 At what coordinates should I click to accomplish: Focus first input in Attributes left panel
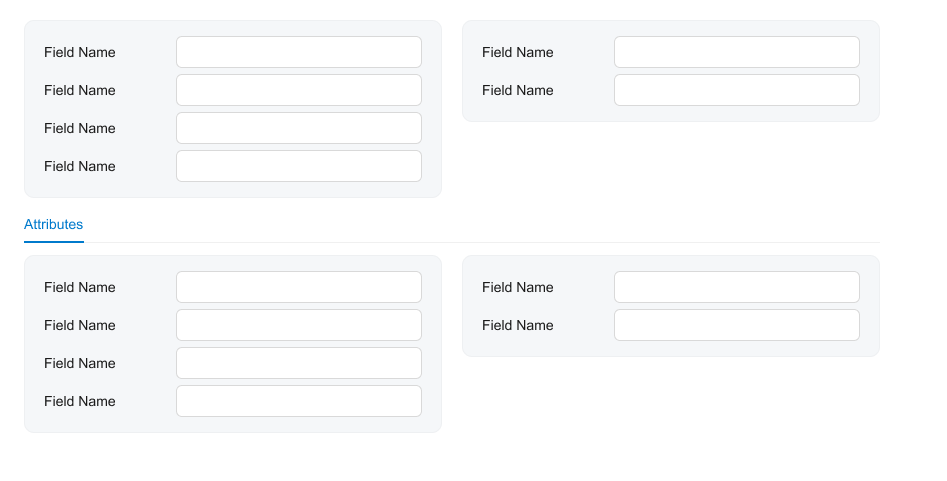pyautogui.click(x=298, y=287)
